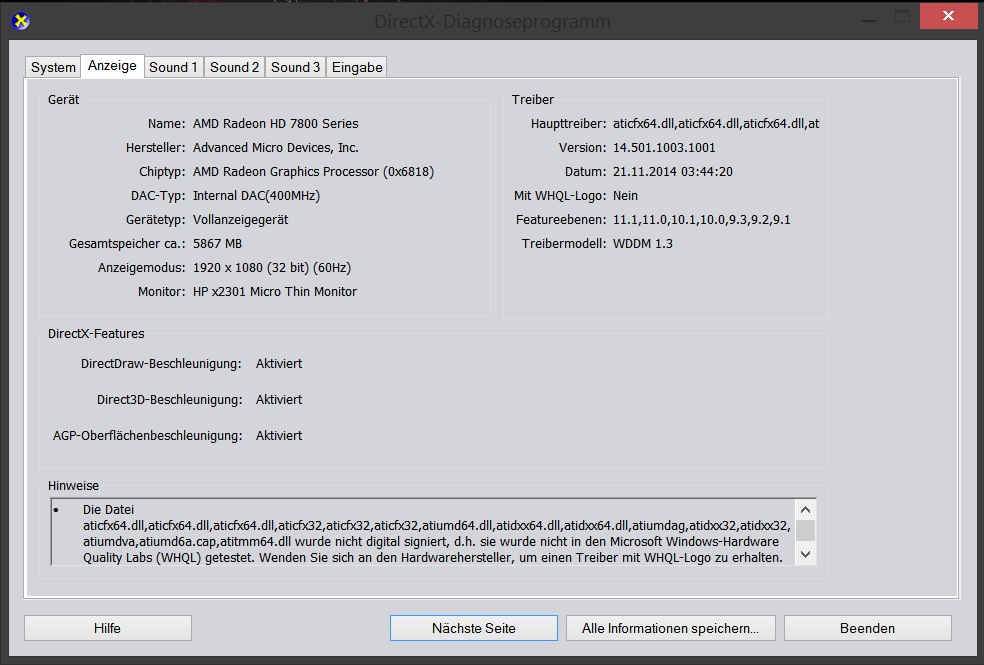Click feature levels '11.1,11.0,10.1,10.0,9.3,9.2,9.1'
The height and width of the screenshot is (665, 984).
point(702,220)
